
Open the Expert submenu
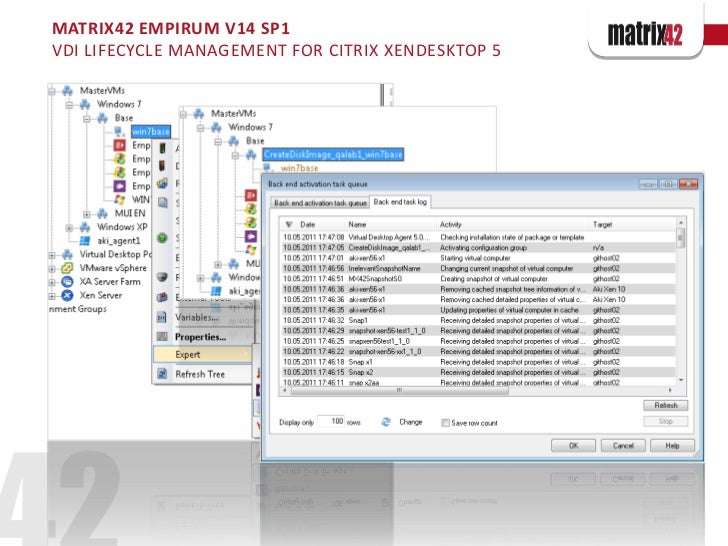pos(203,355)
